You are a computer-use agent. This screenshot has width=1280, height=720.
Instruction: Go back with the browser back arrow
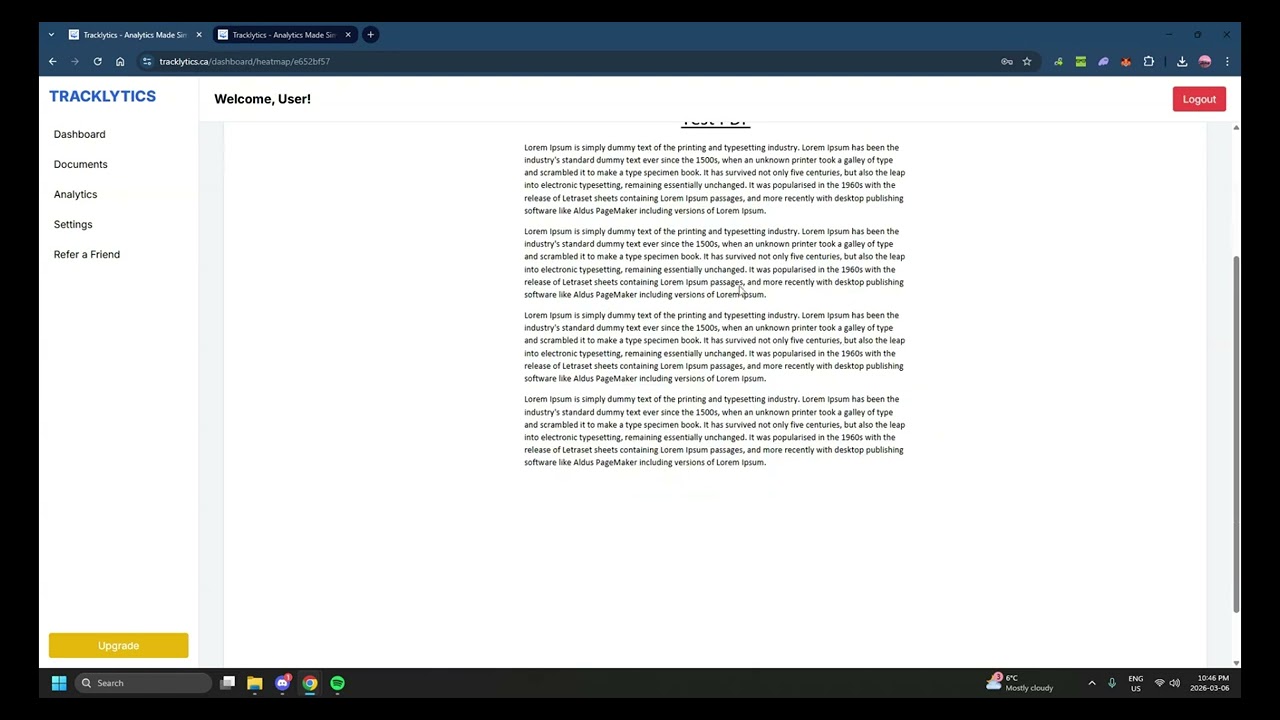[x=53, y=61]
